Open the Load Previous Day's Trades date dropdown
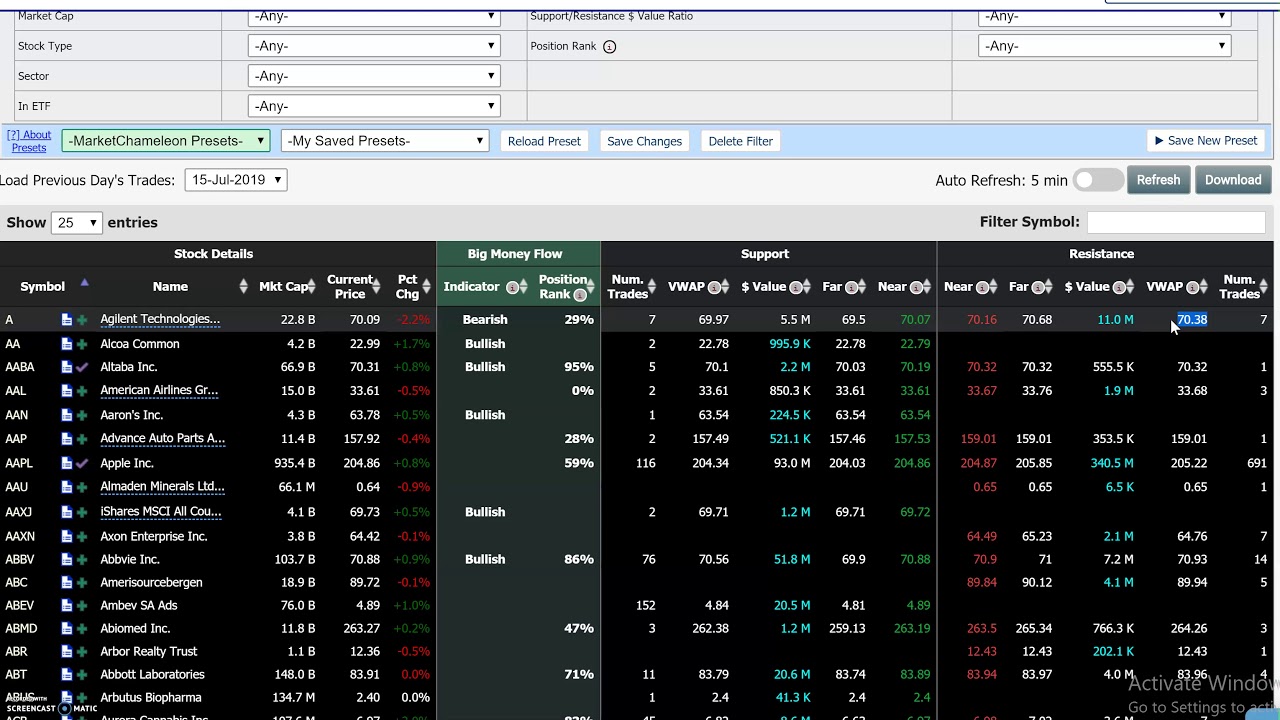This screenshot has height=720, width=1280. point(236,180)
